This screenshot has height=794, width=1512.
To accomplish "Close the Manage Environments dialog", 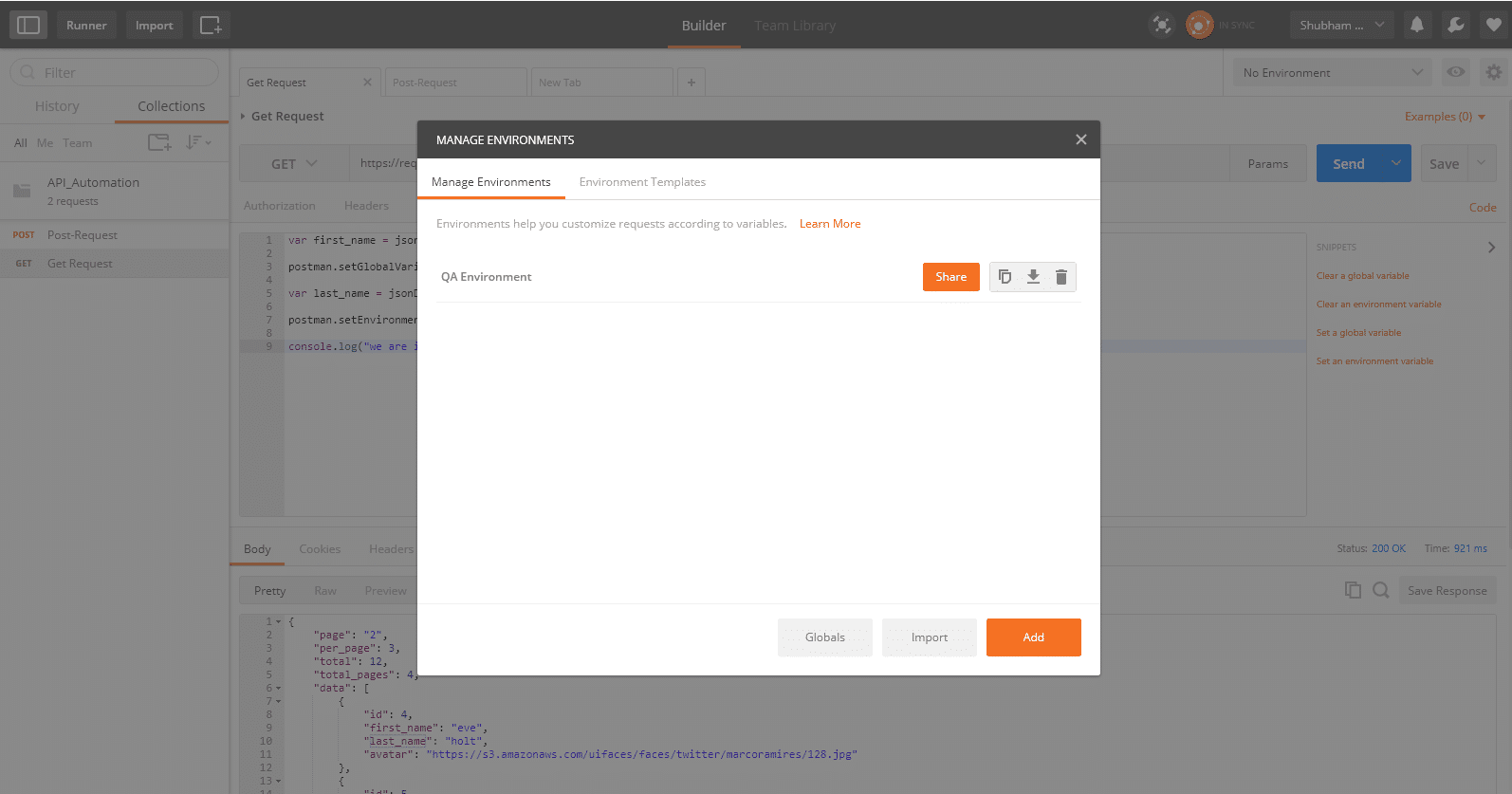I will click(x=1080, y=139).
